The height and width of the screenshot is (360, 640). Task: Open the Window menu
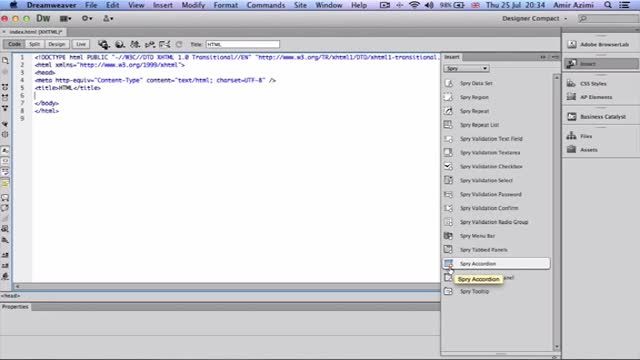tap(329, 5)
